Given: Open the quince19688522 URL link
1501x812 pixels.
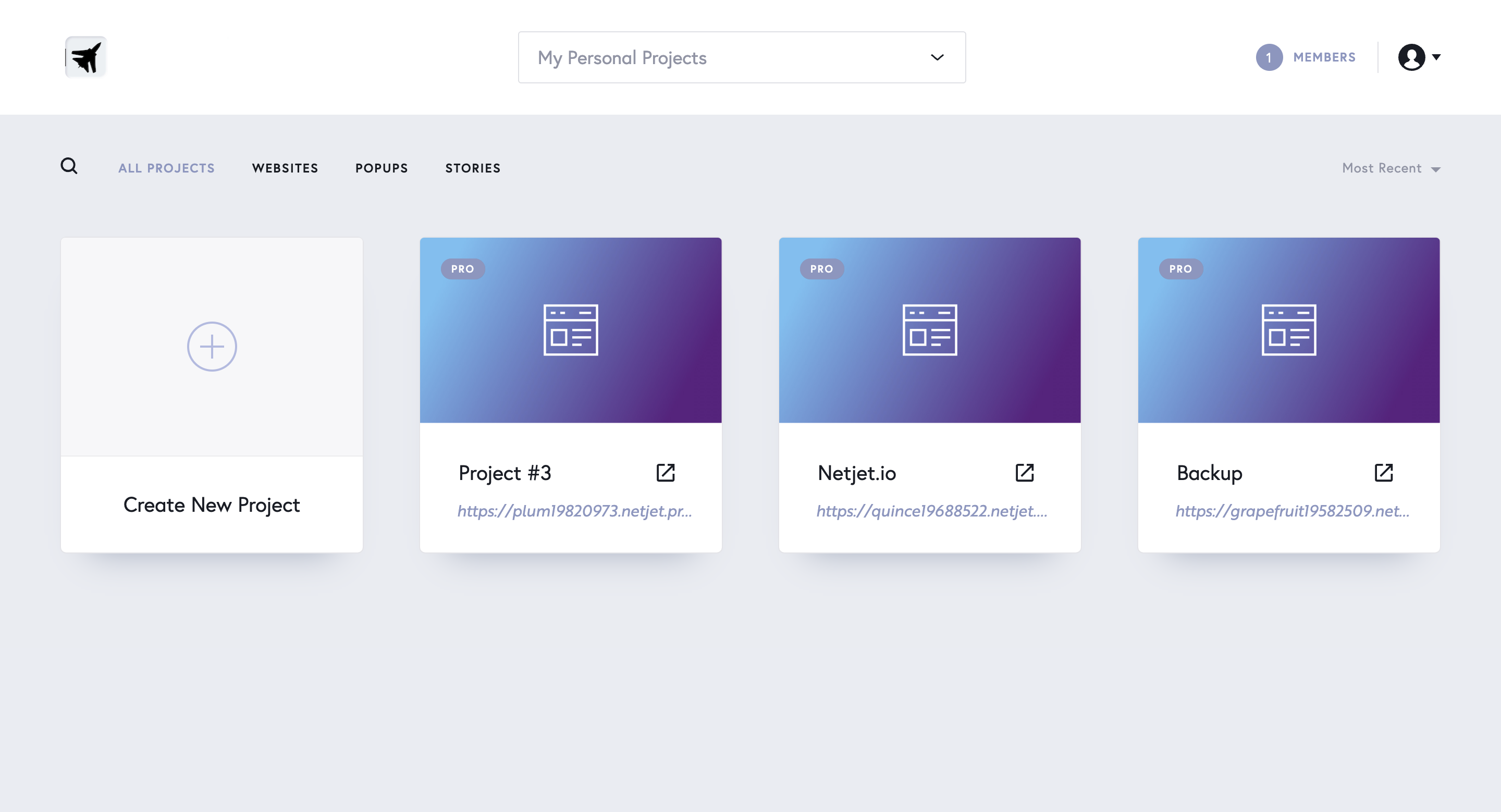Looking at the screenshot, I should (x=932, y=513).
